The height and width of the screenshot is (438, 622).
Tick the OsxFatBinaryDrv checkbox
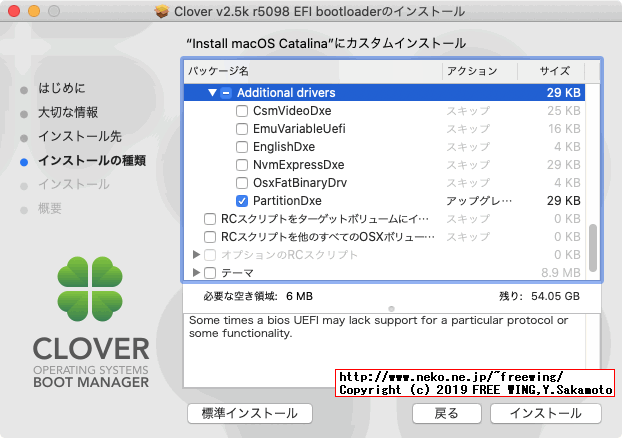click(x=242, y=183)
